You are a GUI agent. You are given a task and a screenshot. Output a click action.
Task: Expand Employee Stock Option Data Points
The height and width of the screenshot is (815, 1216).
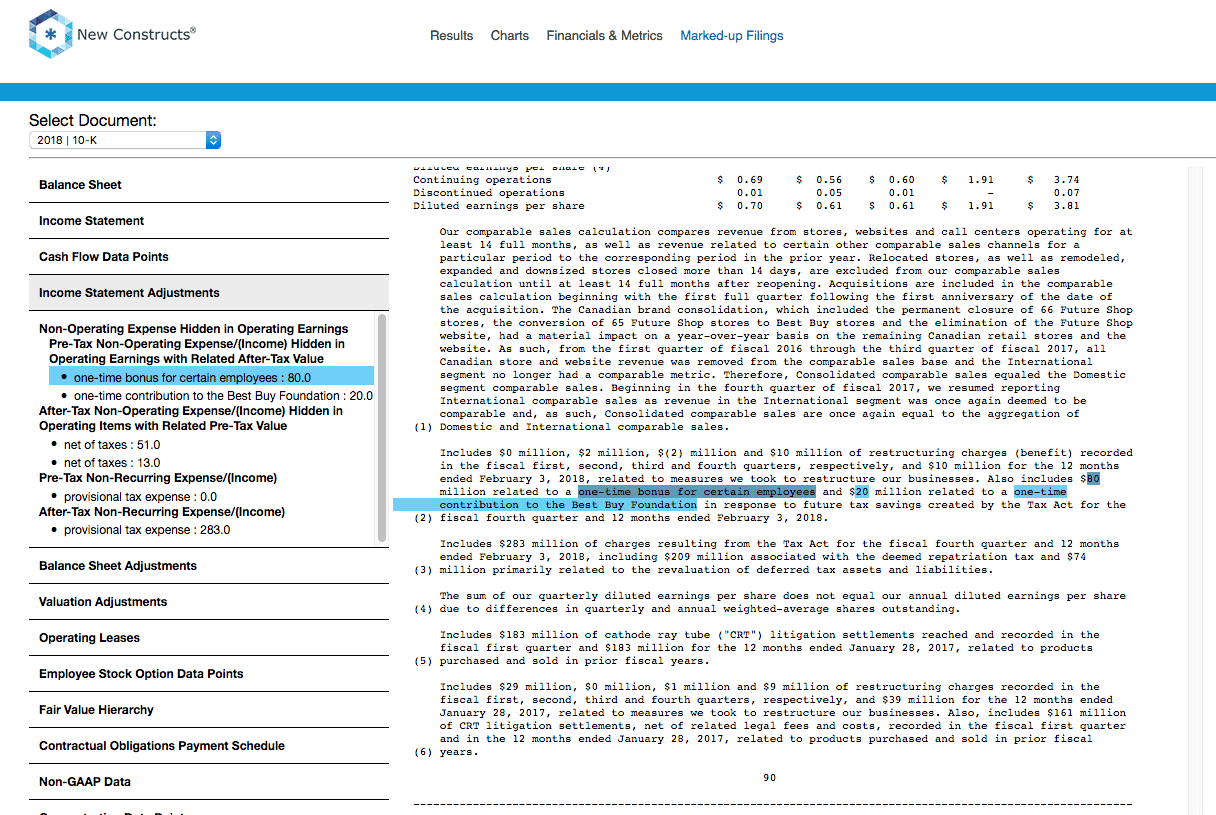click(209, 674)
